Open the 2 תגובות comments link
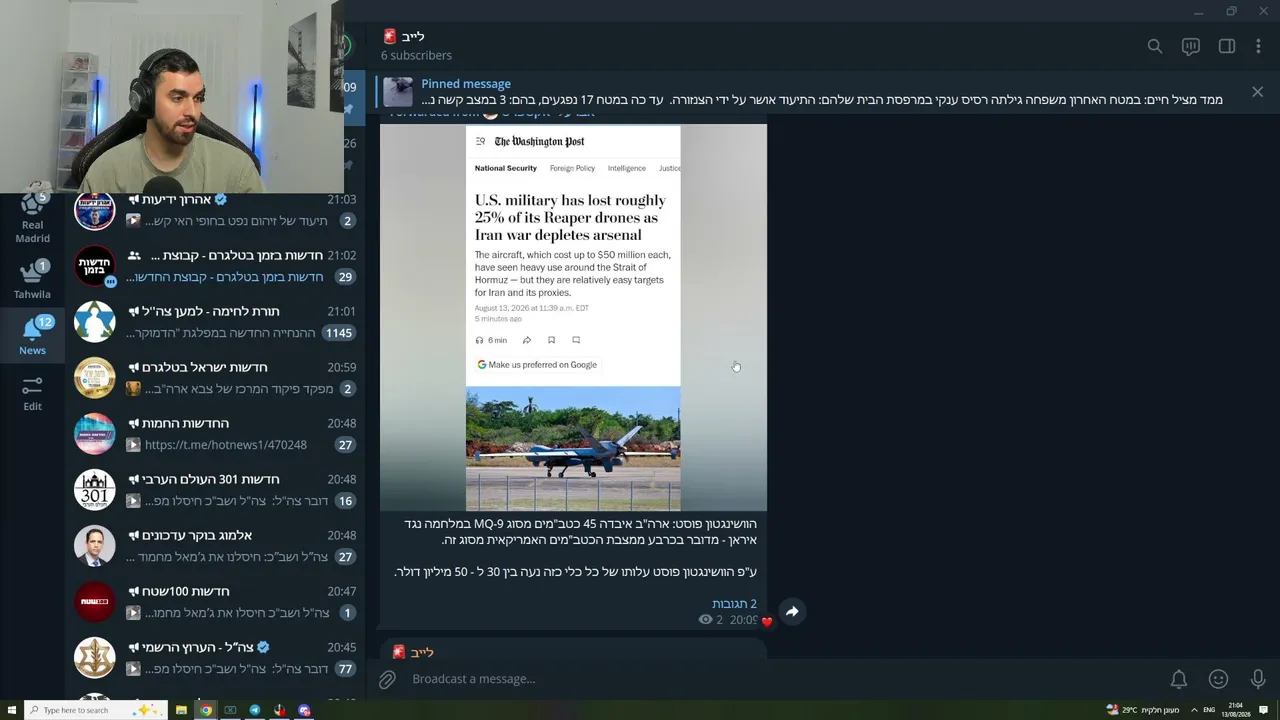The height and width of the screenshot is (720, 1280). 734,604
